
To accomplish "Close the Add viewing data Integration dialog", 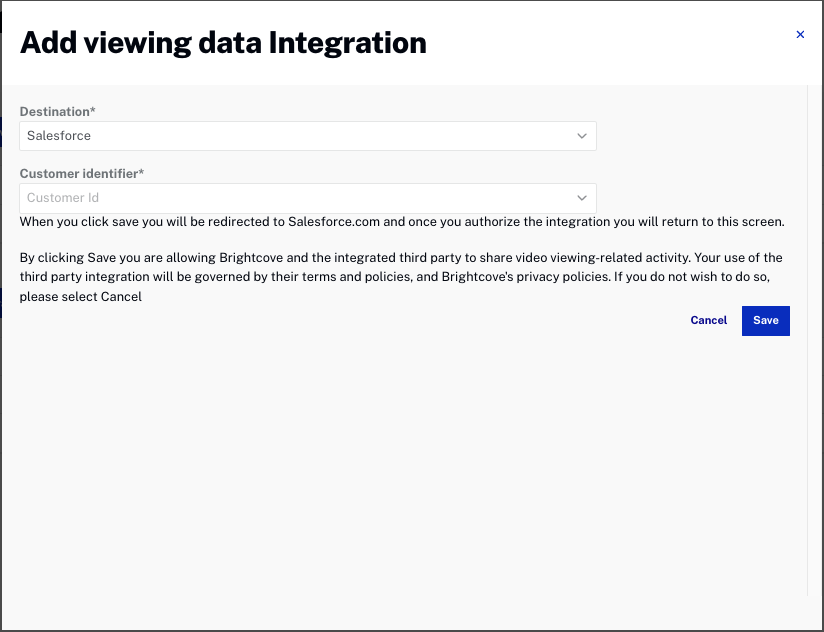I will pyautogui.click(x=800, y=34).
